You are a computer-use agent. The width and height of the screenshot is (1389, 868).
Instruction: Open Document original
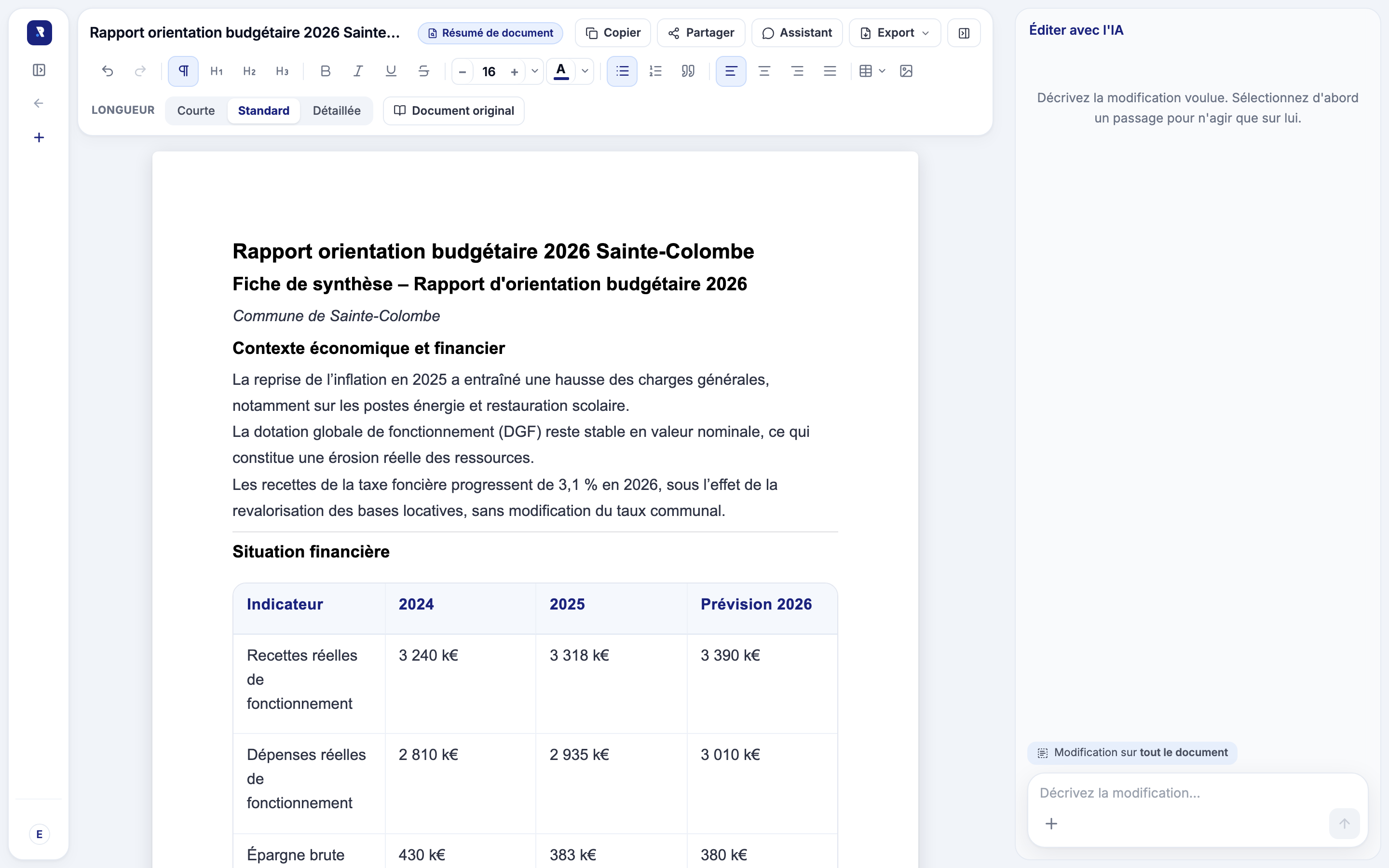pos(453,111)
